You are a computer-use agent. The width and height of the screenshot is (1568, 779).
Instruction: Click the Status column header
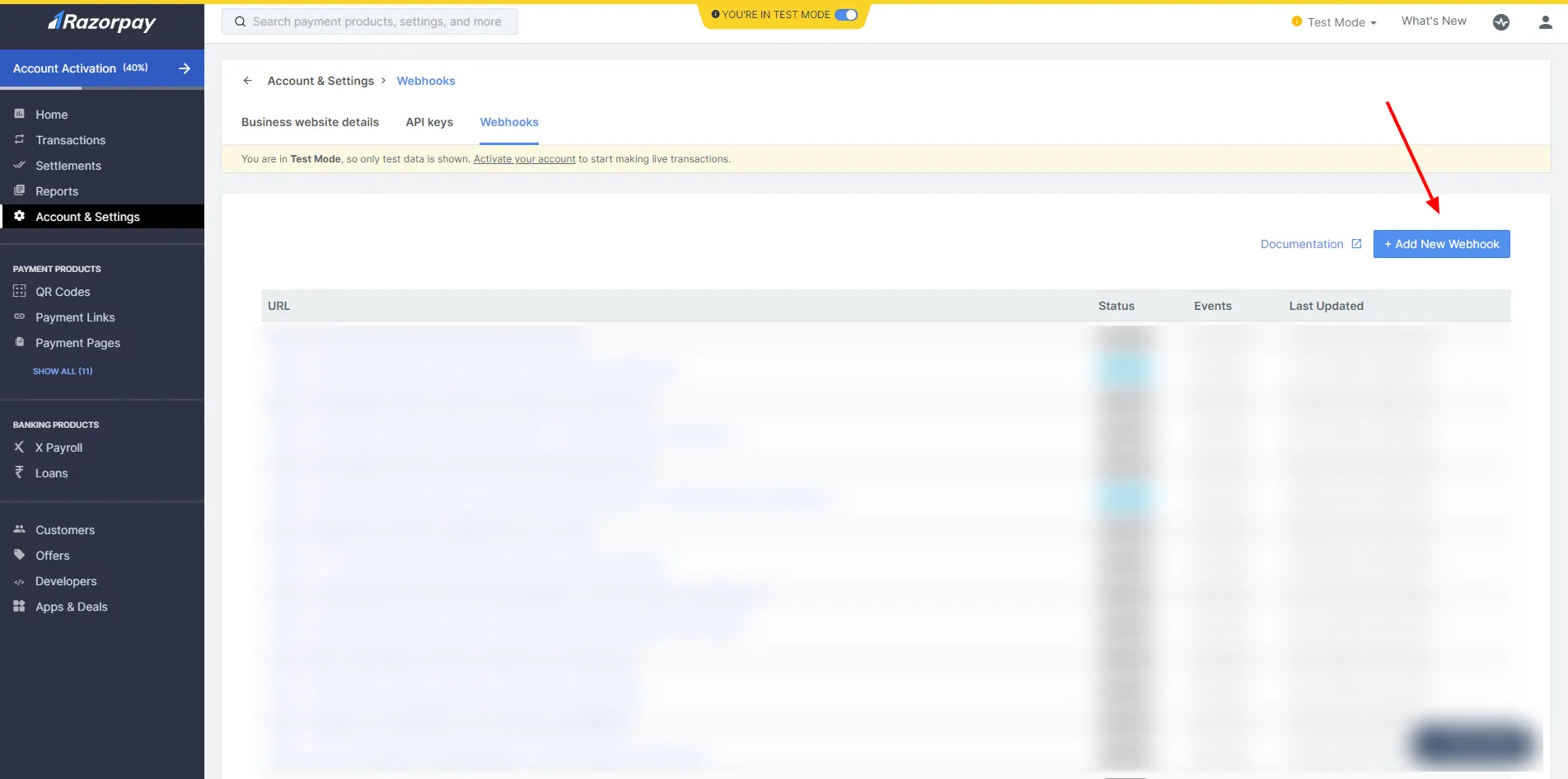click(x=1116, y=306)
